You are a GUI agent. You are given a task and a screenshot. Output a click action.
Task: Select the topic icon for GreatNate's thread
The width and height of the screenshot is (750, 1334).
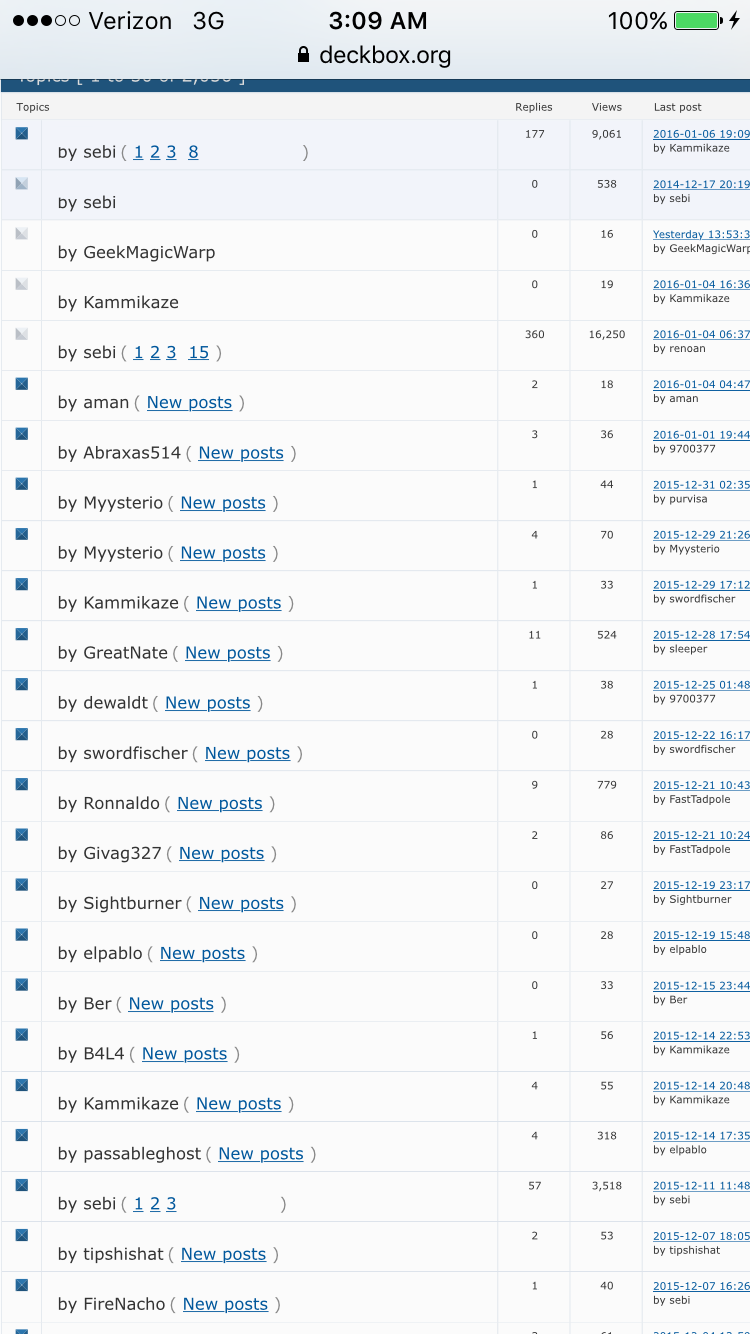[21, 634]
